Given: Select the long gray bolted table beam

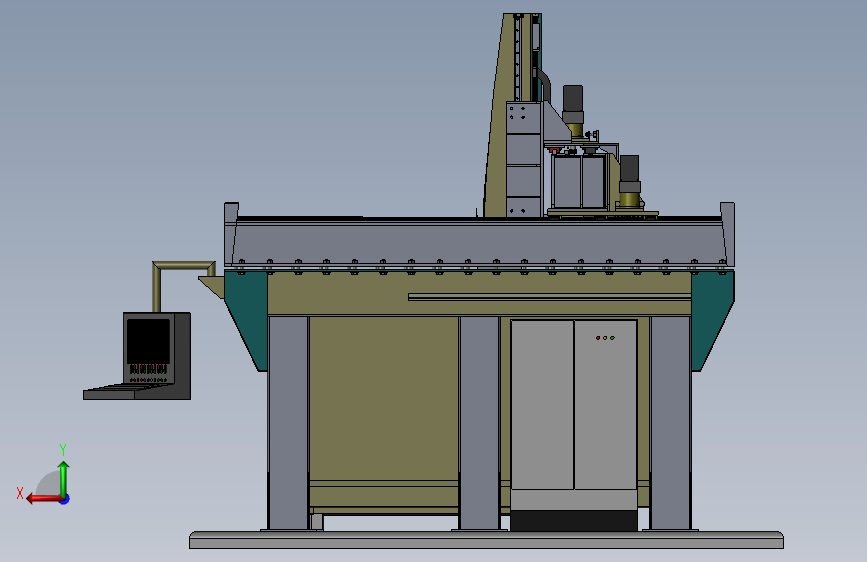Looking at the screenshot, I should click(x=479, y=242).
